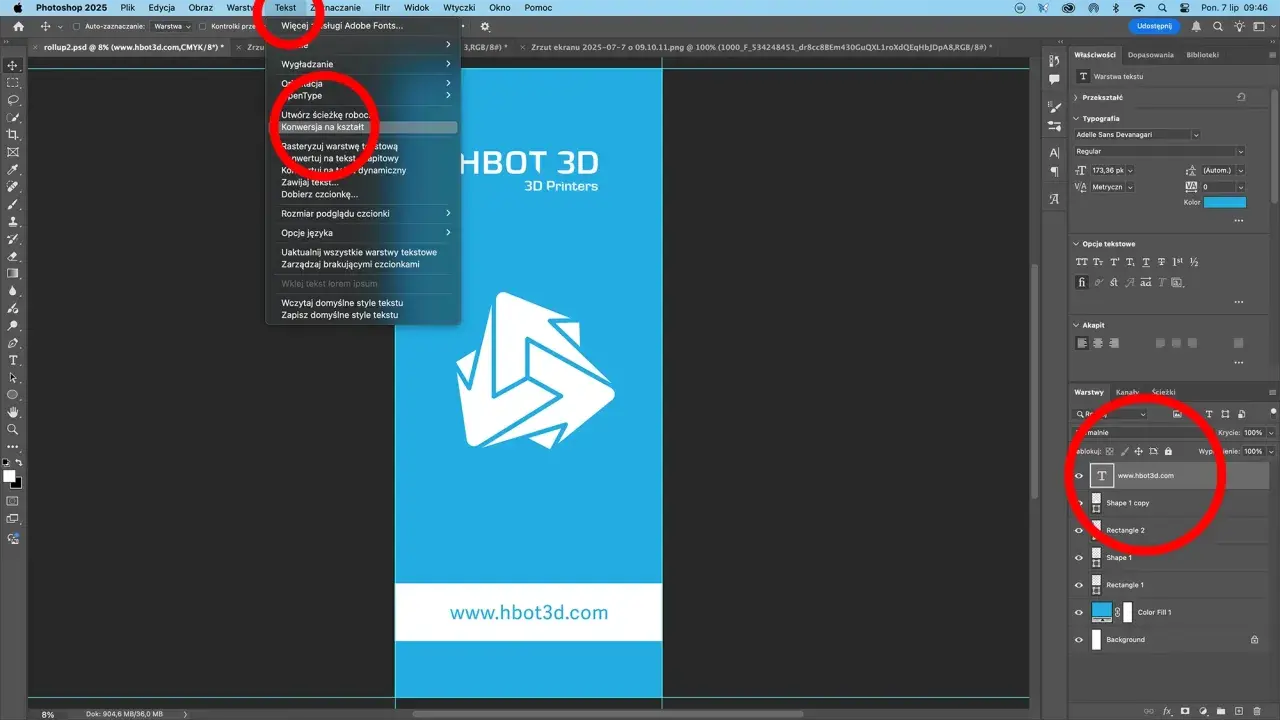Hide the www.hbot3d.com text layer

point(1078,476)
